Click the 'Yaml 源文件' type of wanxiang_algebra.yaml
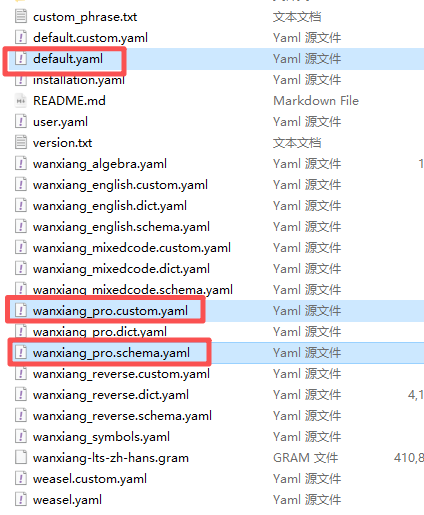Image resolution: width=424 pixels, height=515 pixels. (307, 164)
